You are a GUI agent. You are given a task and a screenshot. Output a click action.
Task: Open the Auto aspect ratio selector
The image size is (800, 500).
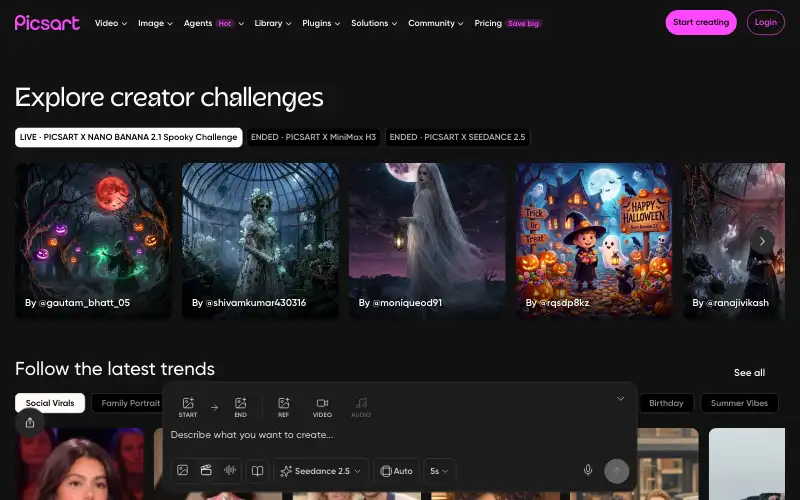pos(396,470)
